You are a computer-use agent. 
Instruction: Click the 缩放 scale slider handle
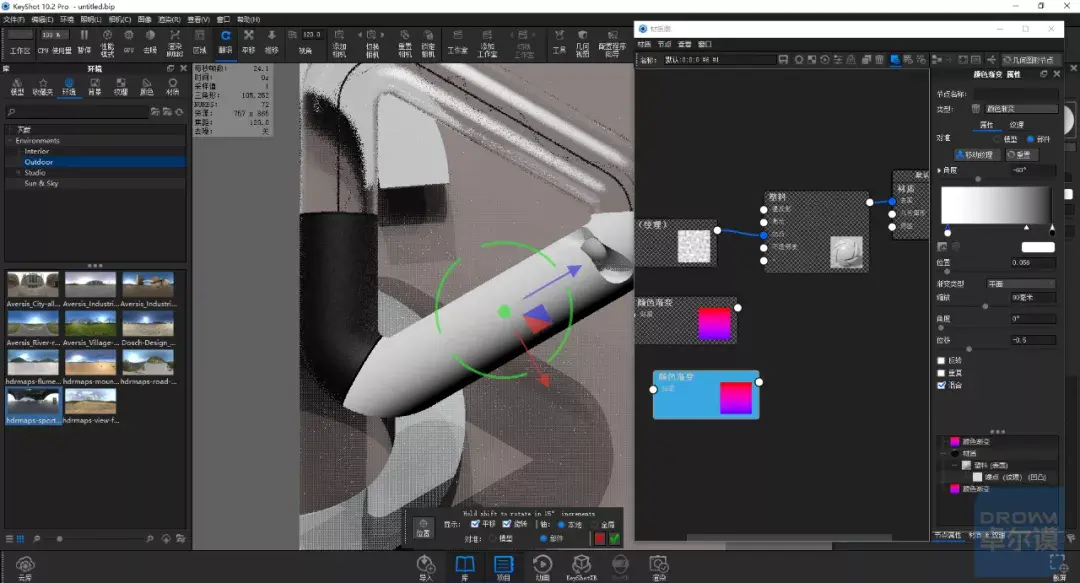985,306
